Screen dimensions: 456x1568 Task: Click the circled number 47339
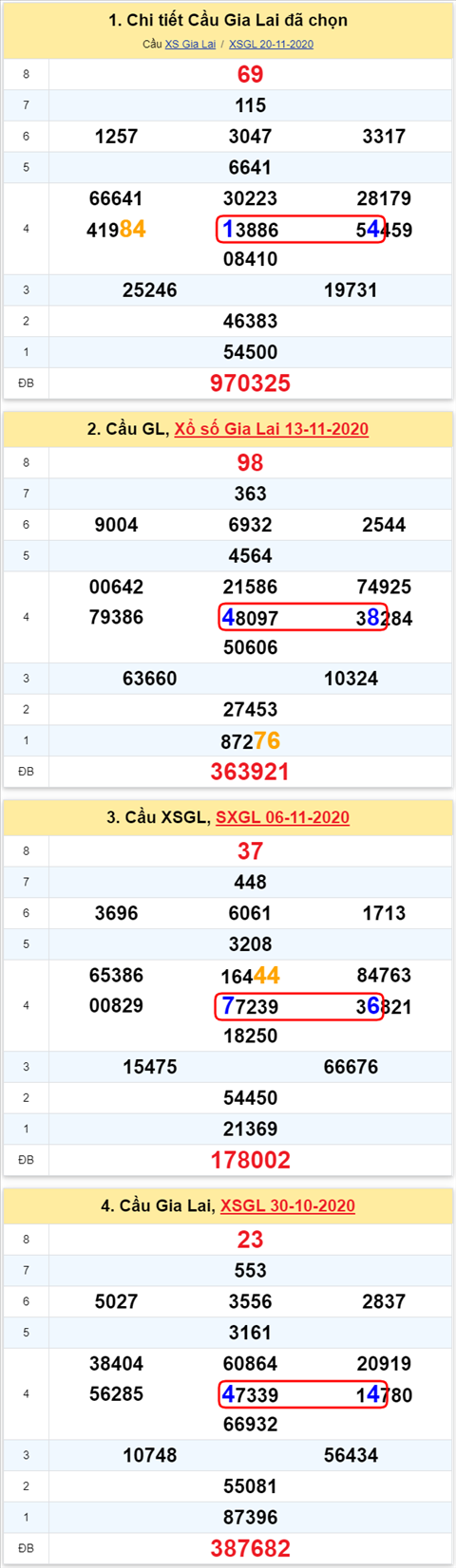250,1394
